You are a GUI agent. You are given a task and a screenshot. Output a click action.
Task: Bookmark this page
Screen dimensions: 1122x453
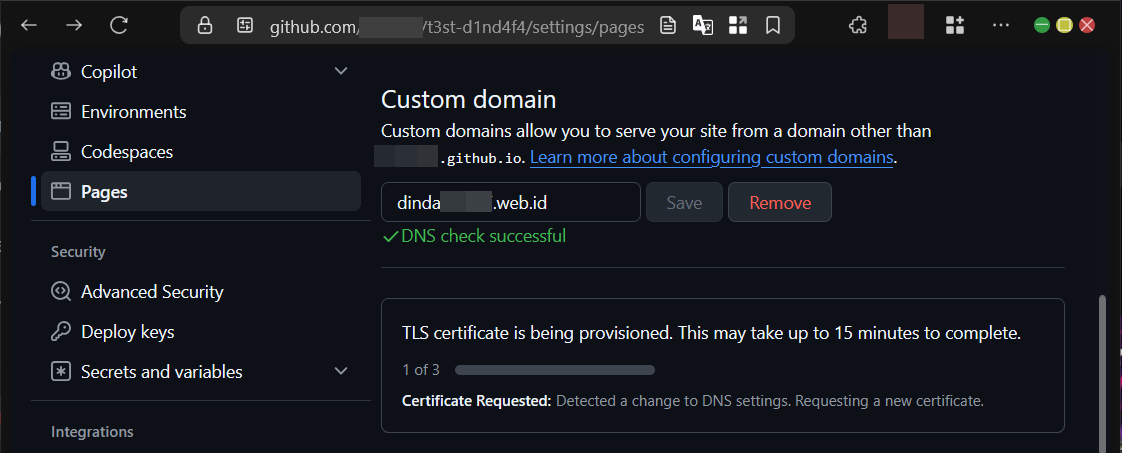click(x=773, y=26)
